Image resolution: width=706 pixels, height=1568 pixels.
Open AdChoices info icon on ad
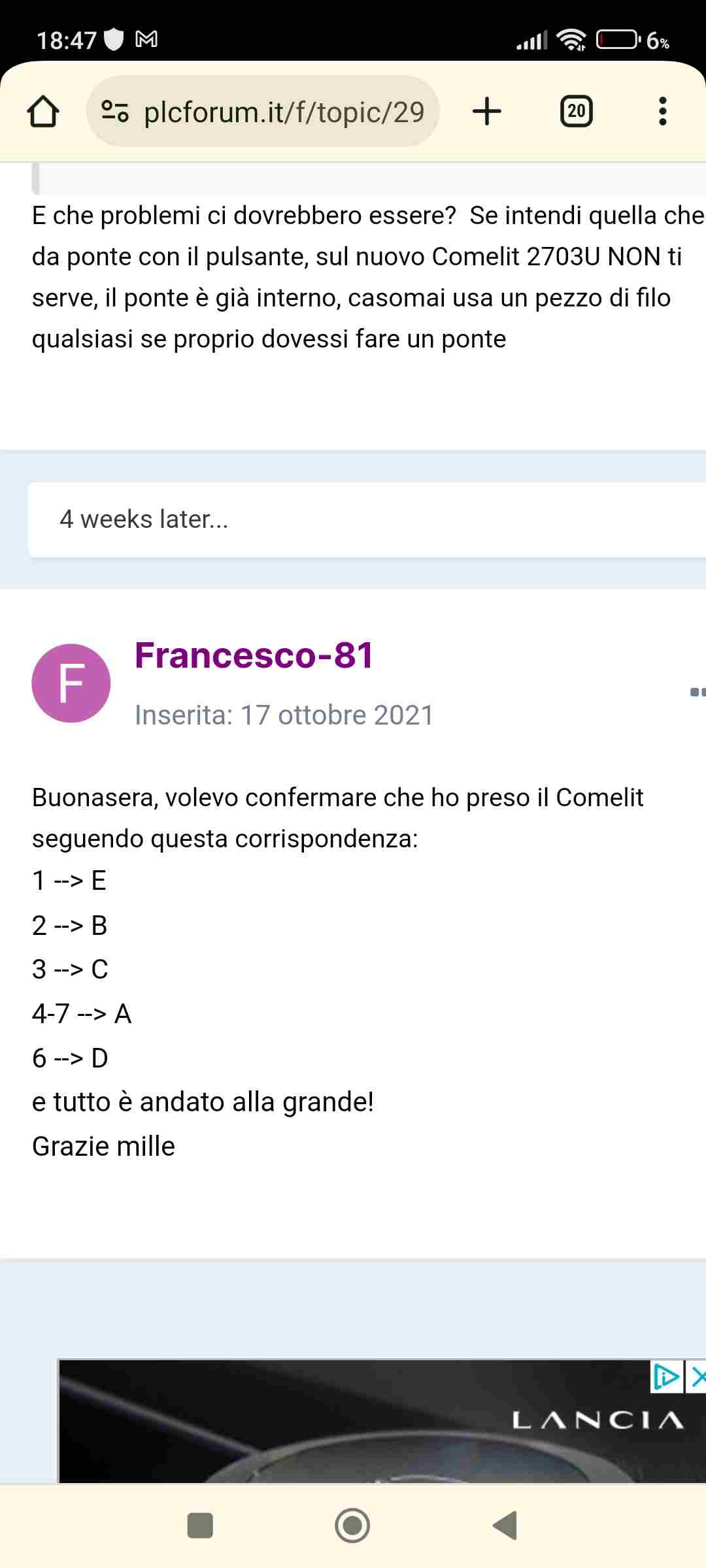666,1377
